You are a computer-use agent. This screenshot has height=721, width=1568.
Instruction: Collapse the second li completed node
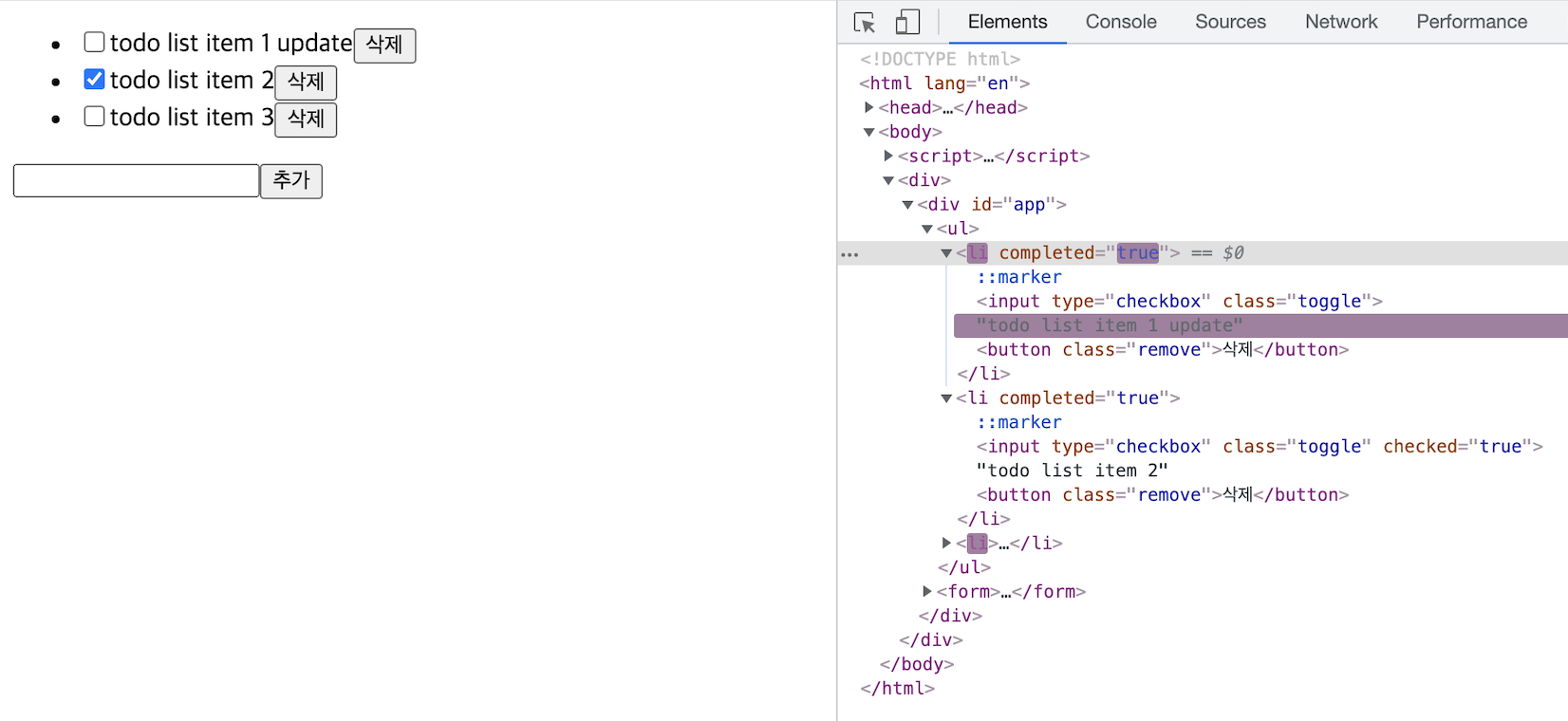pyautogui.click(x=946, y=398)
